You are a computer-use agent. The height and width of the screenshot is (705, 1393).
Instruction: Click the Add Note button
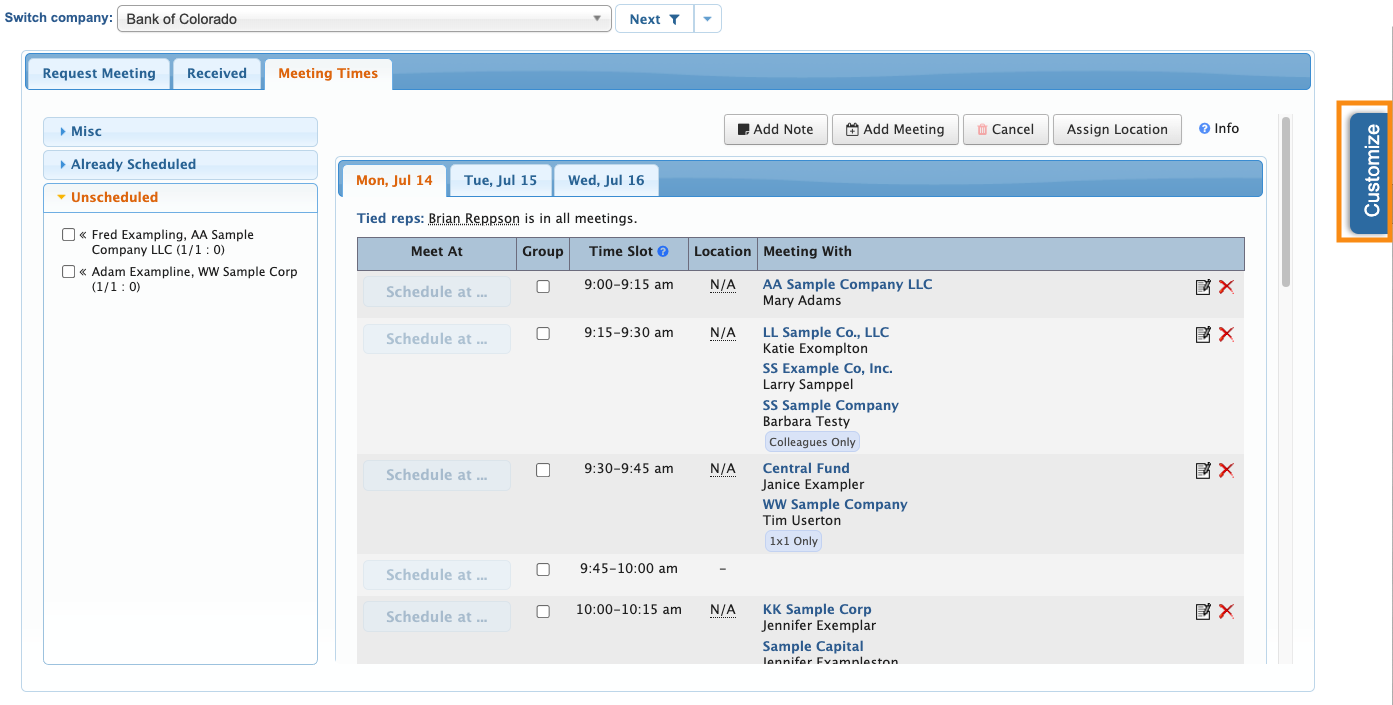776,129
